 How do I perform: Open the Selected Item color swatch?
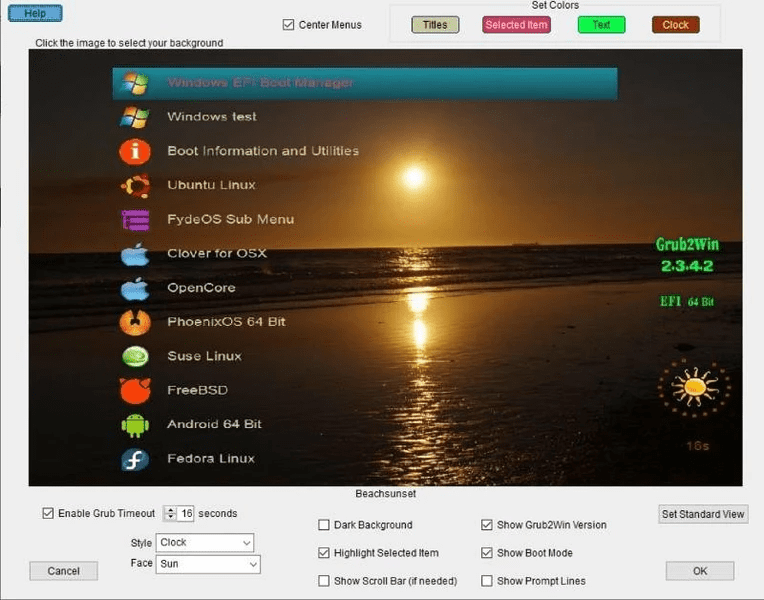pos(516,25)
